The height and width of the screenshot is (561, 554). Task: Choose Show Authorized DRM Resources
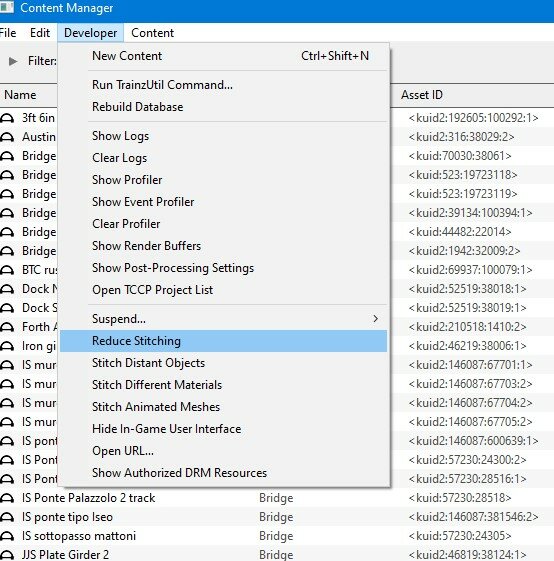223,473
